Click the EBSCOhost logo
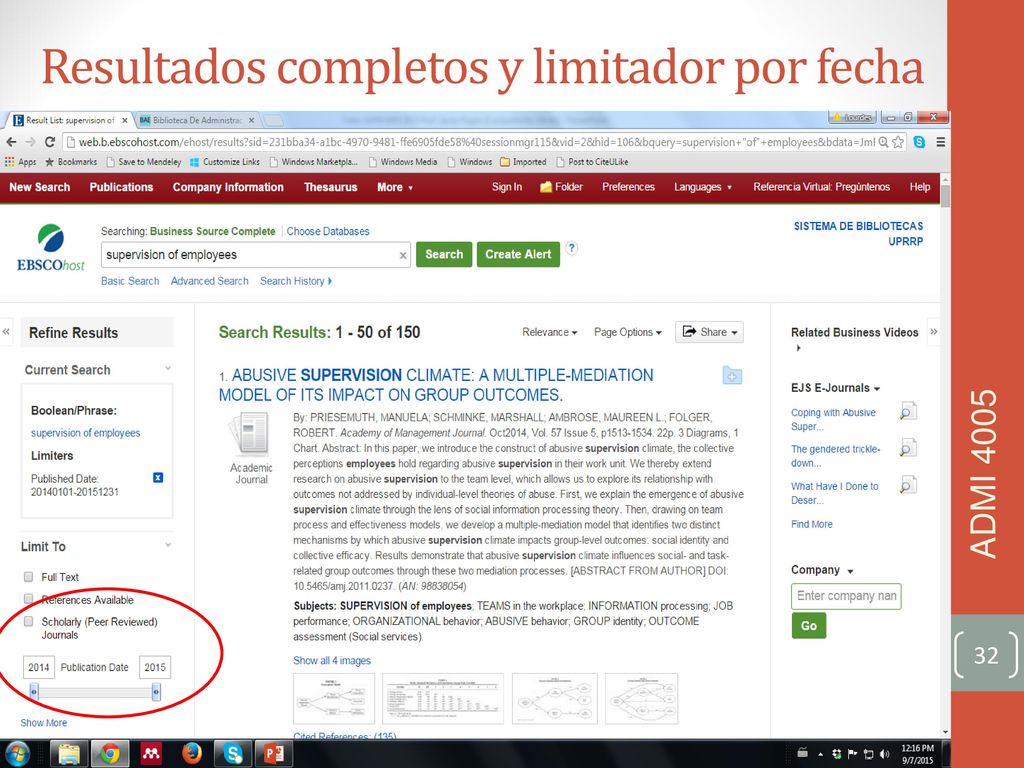Viewport: 1024px width, 768px height. point(51,248)
